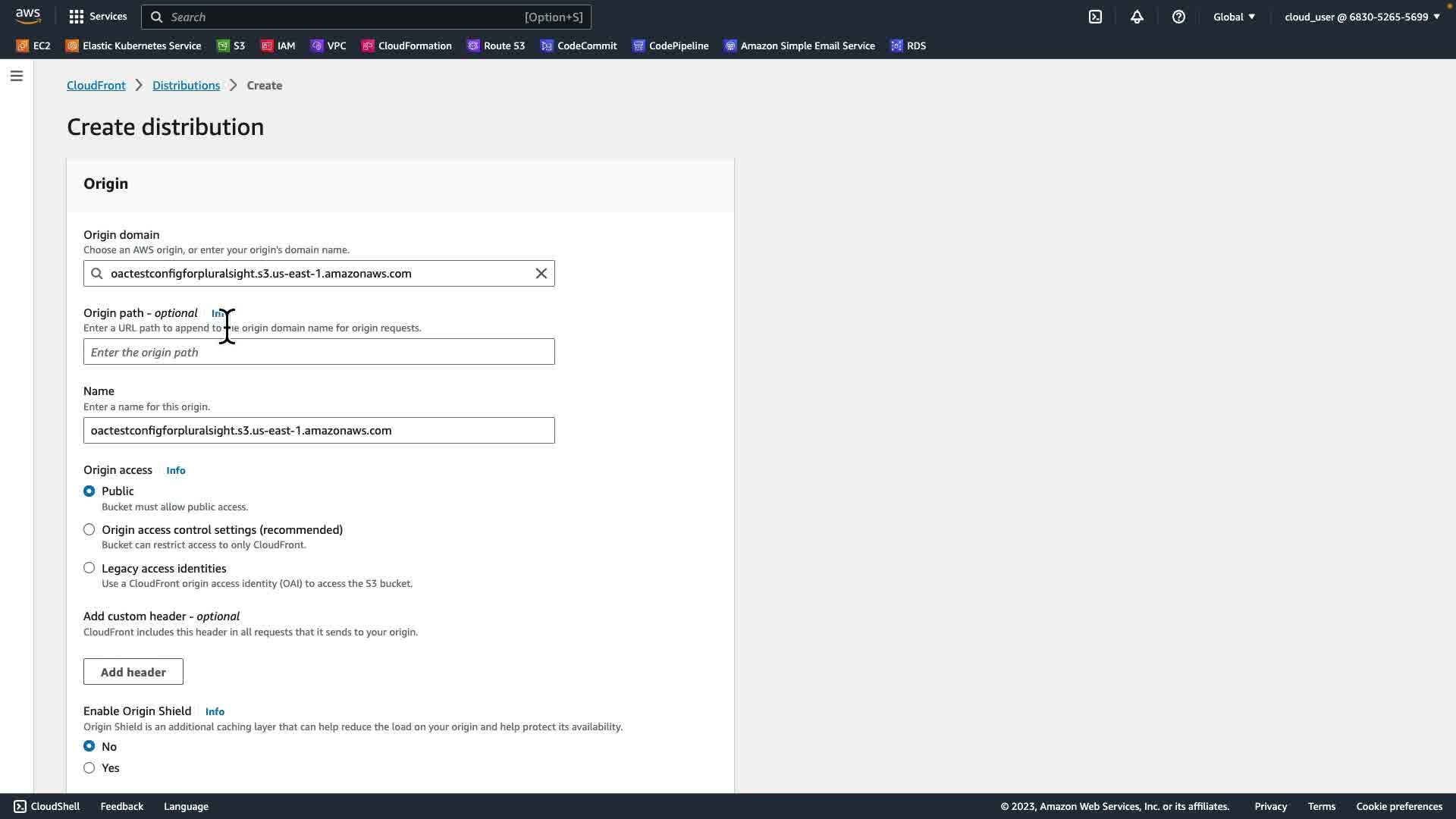The height and width of the screenshot is (819, 1456).
Task: Expand the cloud_user account menu
Action: [1361, 17]
